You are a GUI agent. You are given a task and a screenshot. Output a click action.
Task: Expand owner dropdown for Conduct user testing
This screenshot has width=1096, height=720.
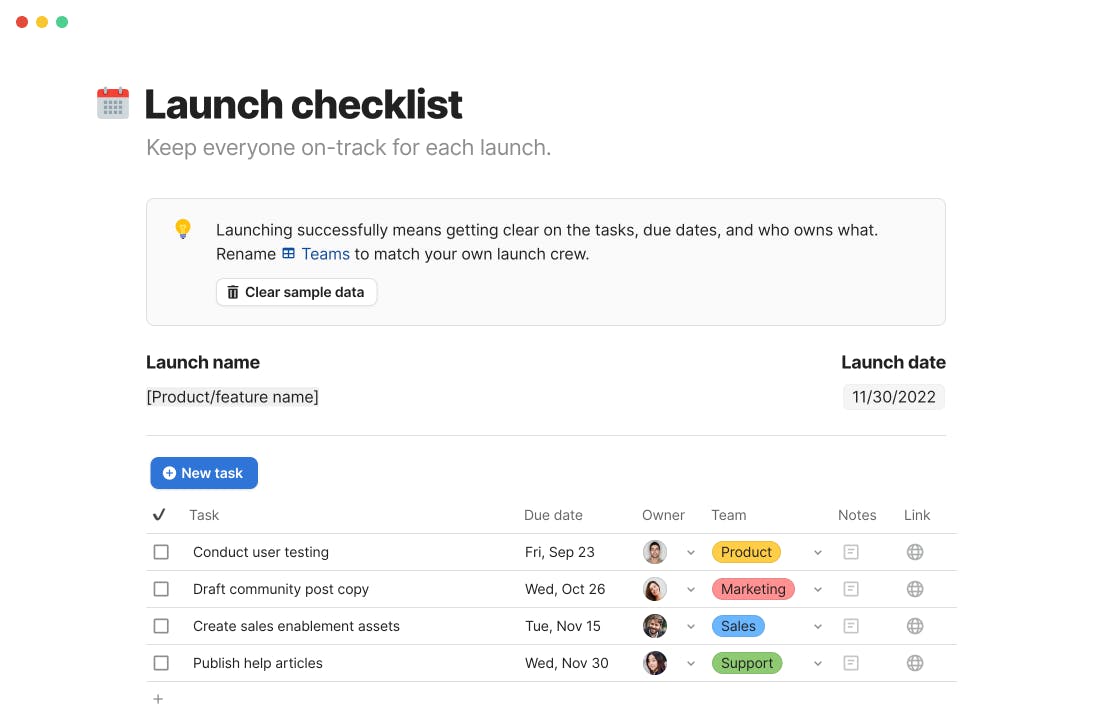tap(691, 553)
